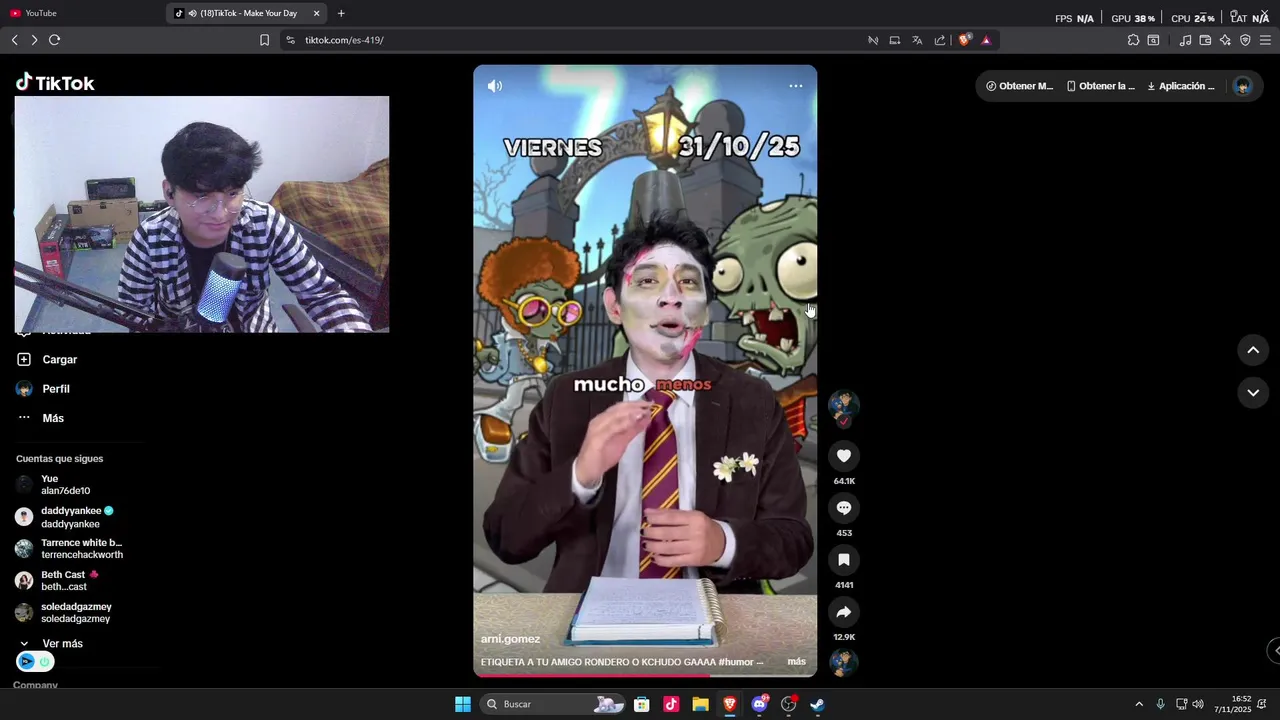Open the Leo AI sparkle icon
This screenshot has width=1280, height=720.
pyautogui.click(x=1225, y=40)
